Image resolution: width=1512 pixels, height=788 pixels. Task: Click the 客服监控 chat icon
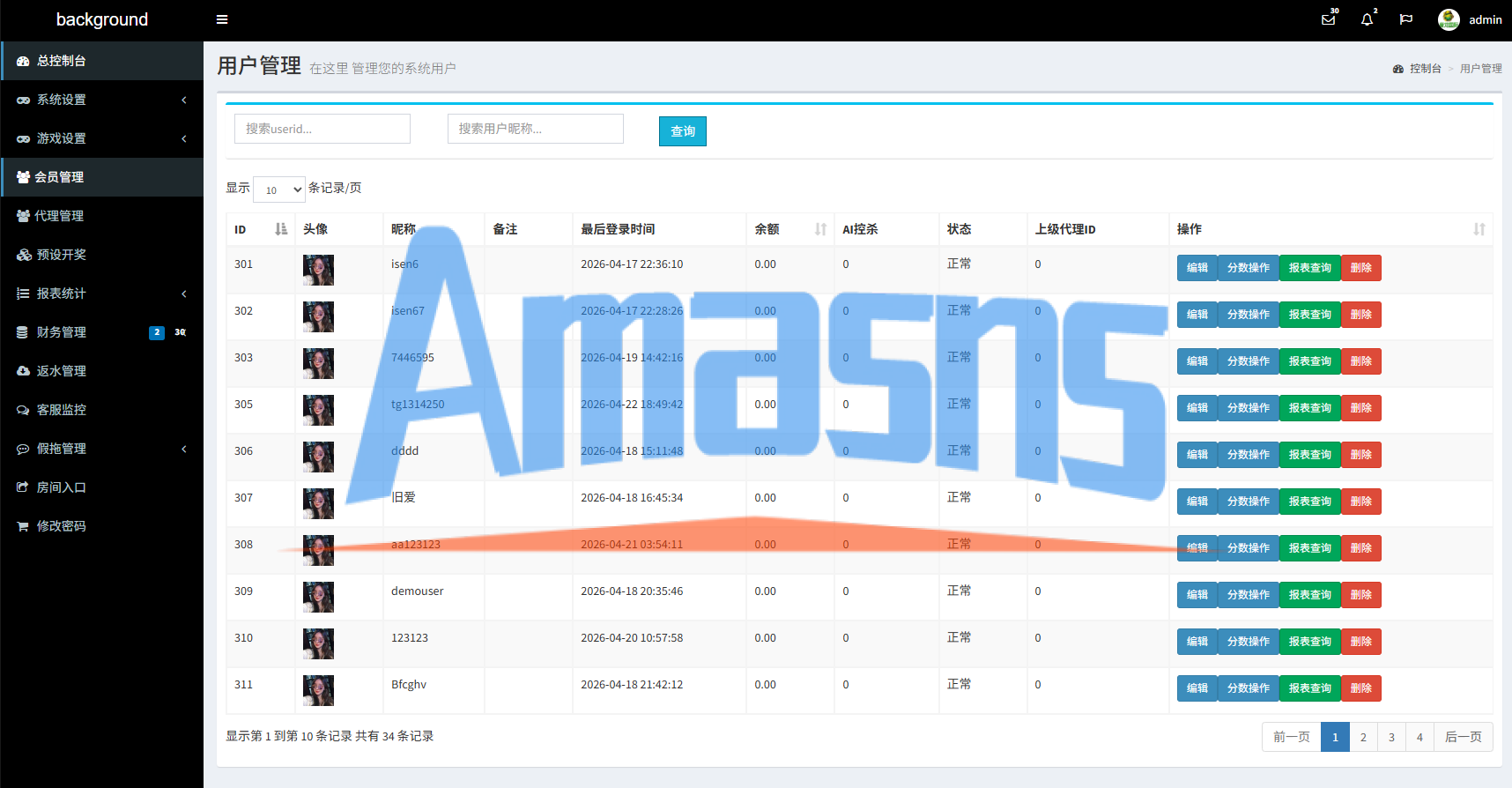tap(23, 410)
